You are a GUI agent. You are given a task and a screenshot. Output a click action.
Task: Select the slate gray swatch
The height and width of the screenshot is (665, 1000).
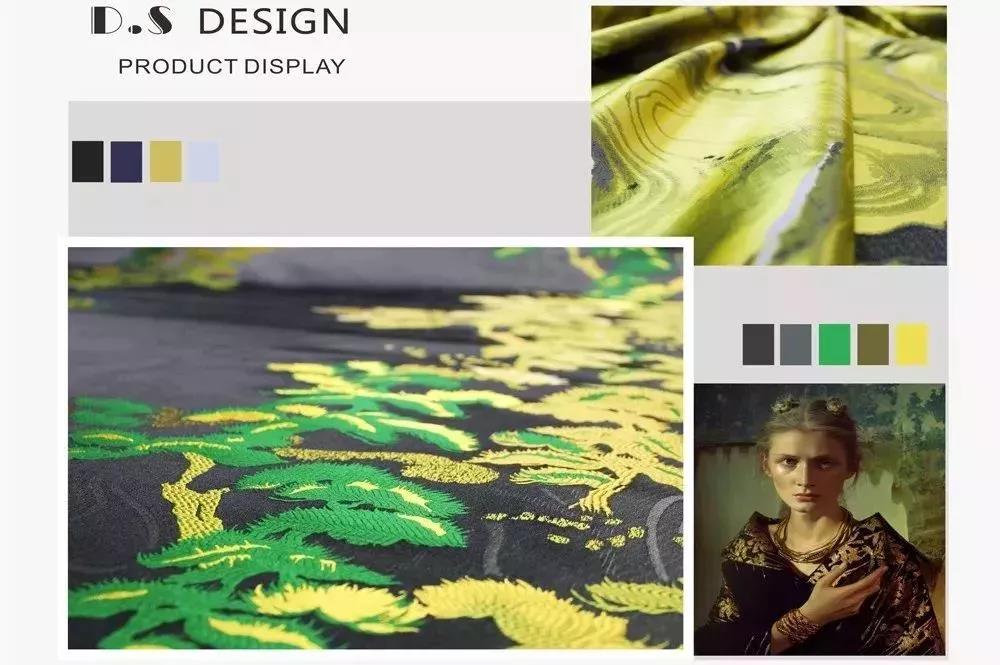point(796,344)
